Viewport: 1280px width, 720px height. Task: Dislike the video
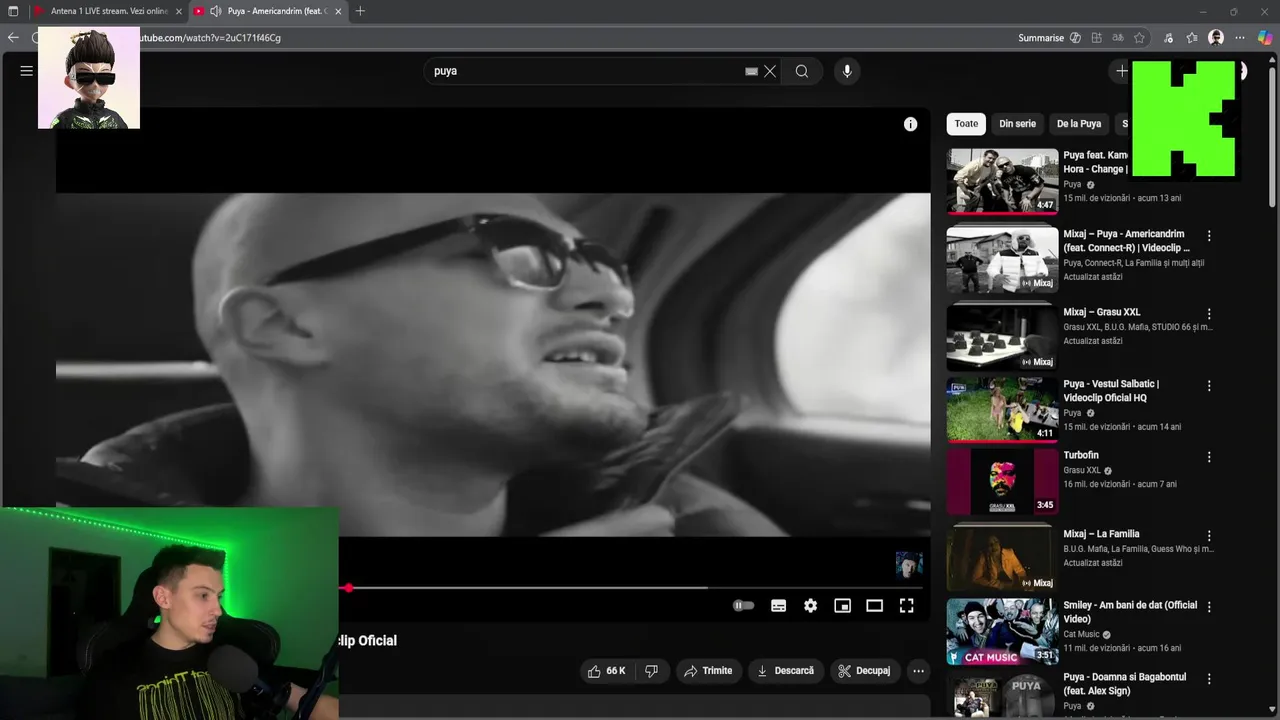[652, 671]
